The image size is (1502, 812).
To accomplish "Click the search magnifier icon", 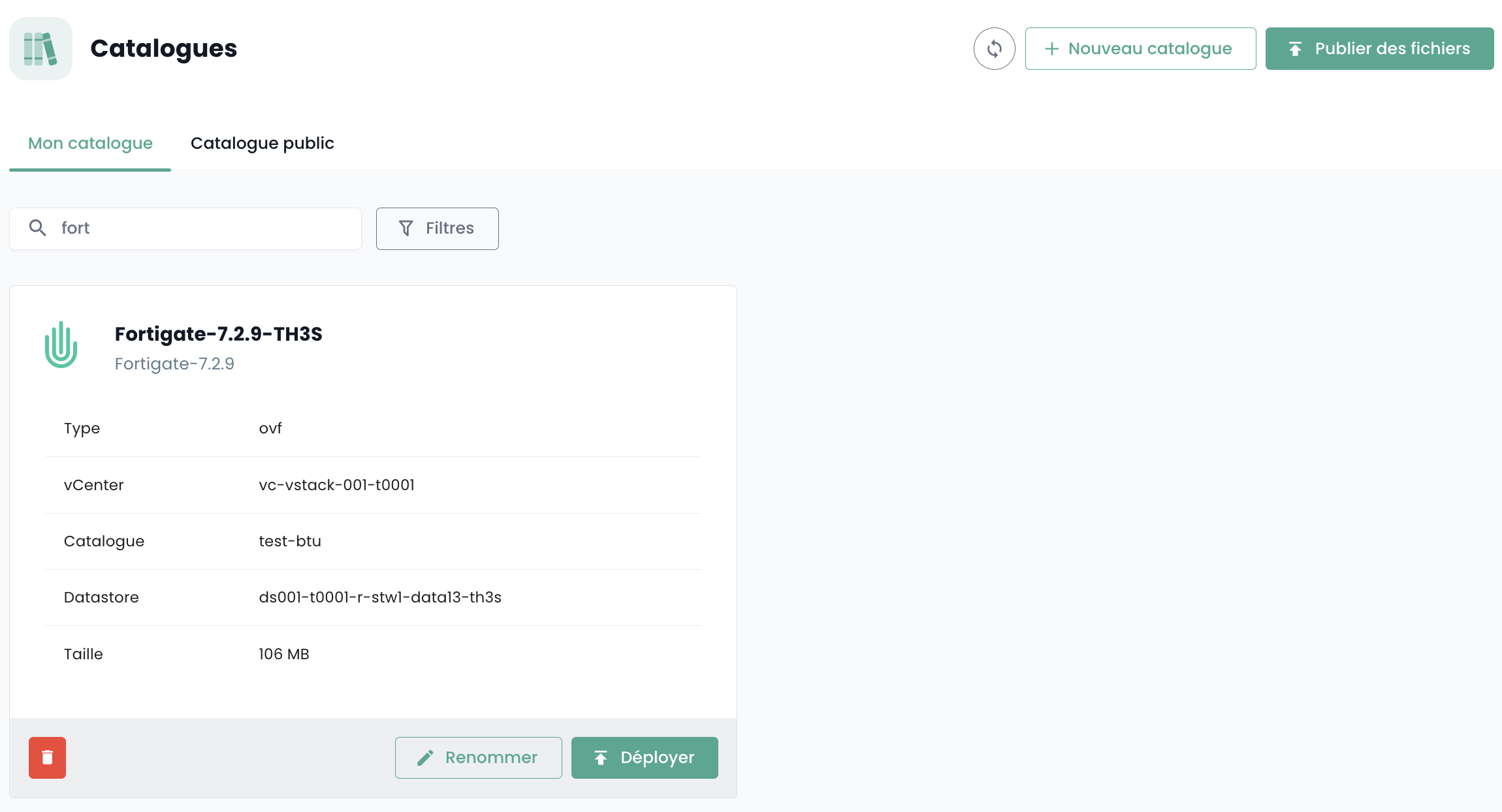I will click(x=38, y=228).
